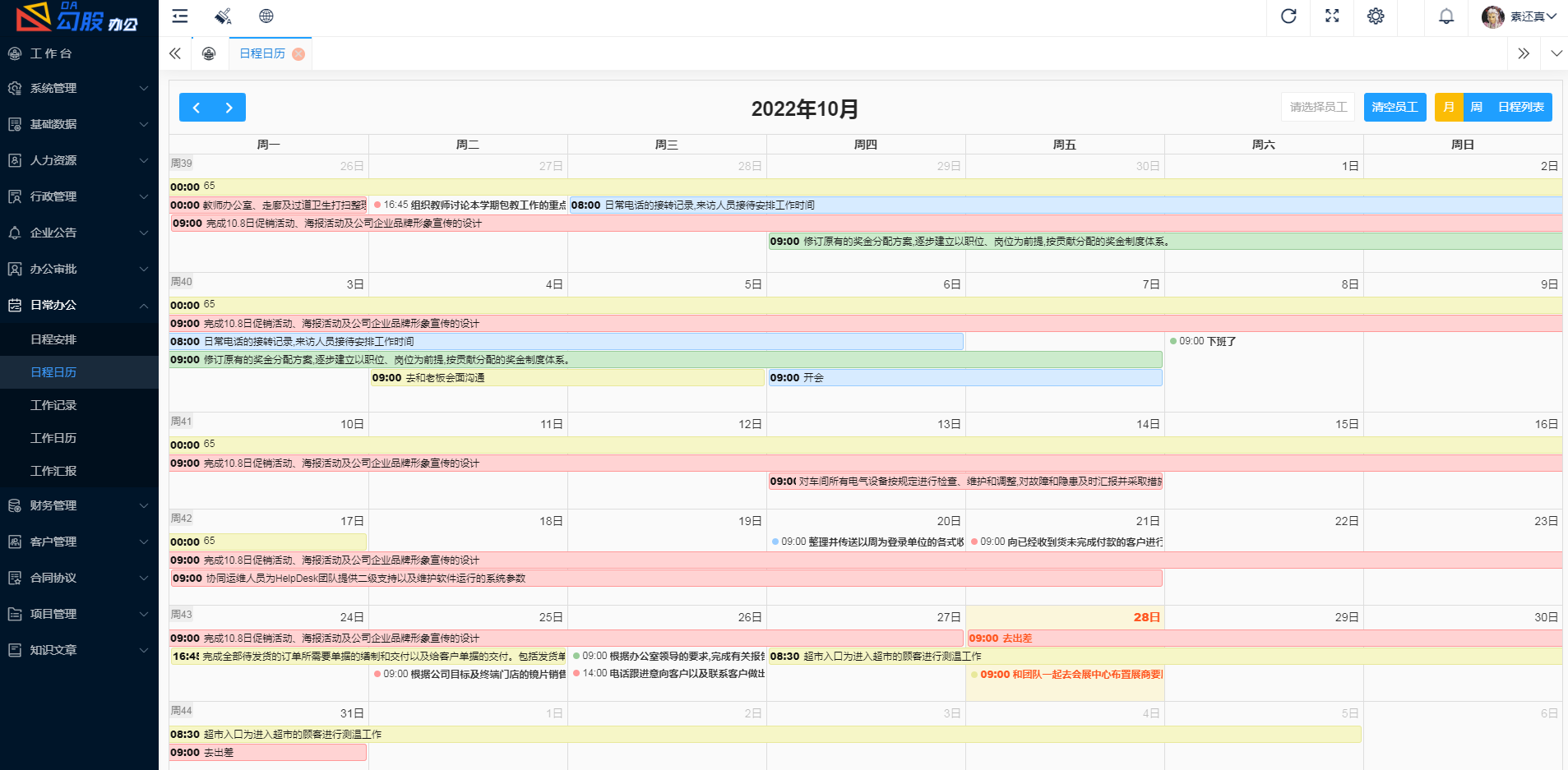The image size is (1568, 770).
Task: Expand the 人力资源 menu chevron
Action: [144, 160]
